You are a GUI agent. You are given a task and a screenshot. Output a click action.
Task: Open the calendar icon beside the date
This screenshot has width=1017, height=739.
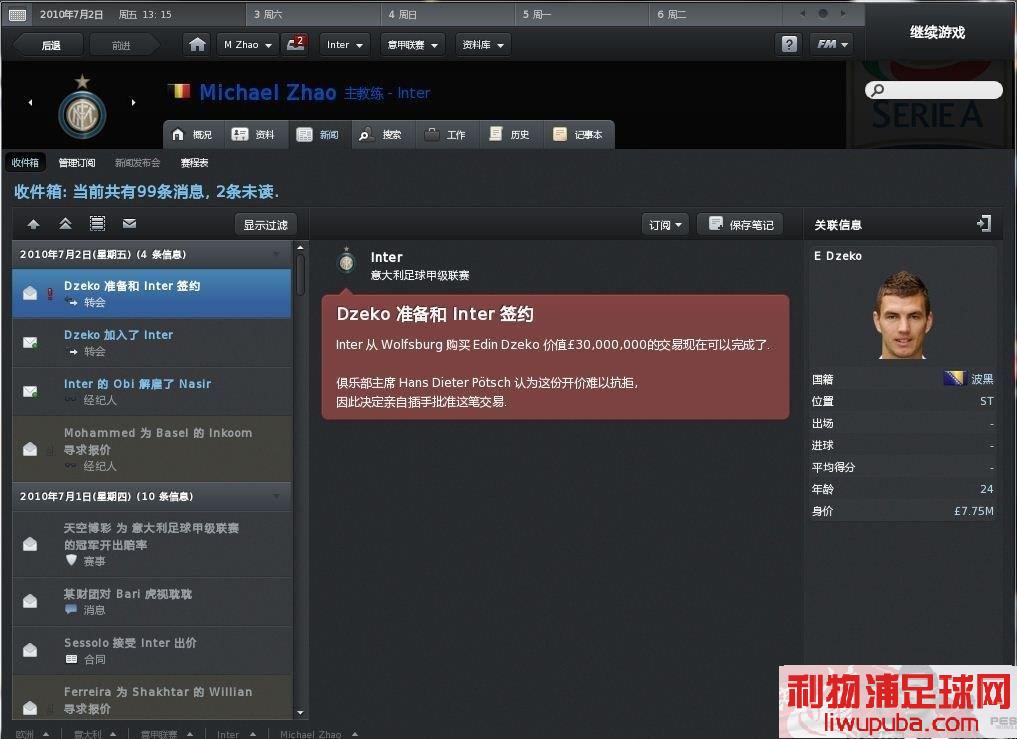[x=18, y=14]
